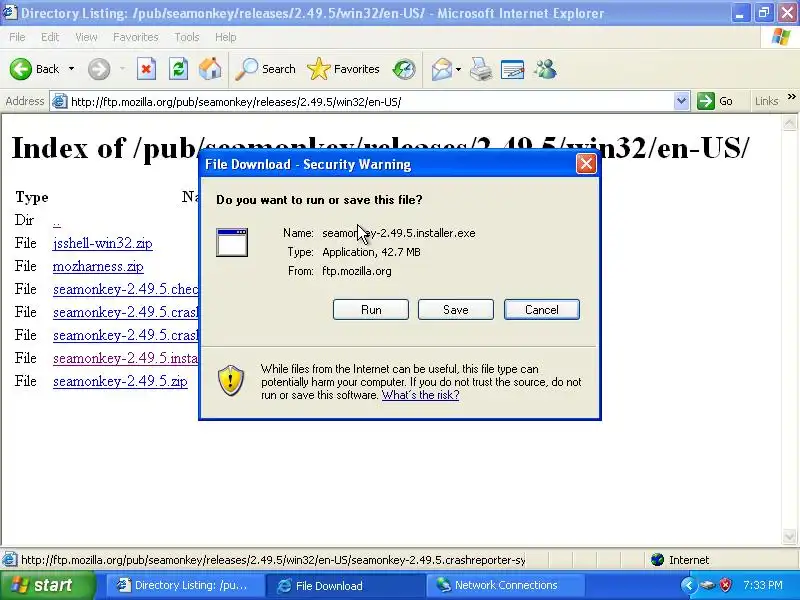Switch to Network Connections taskbar item
The image size is (800, 600).
[x=505, y=585]
